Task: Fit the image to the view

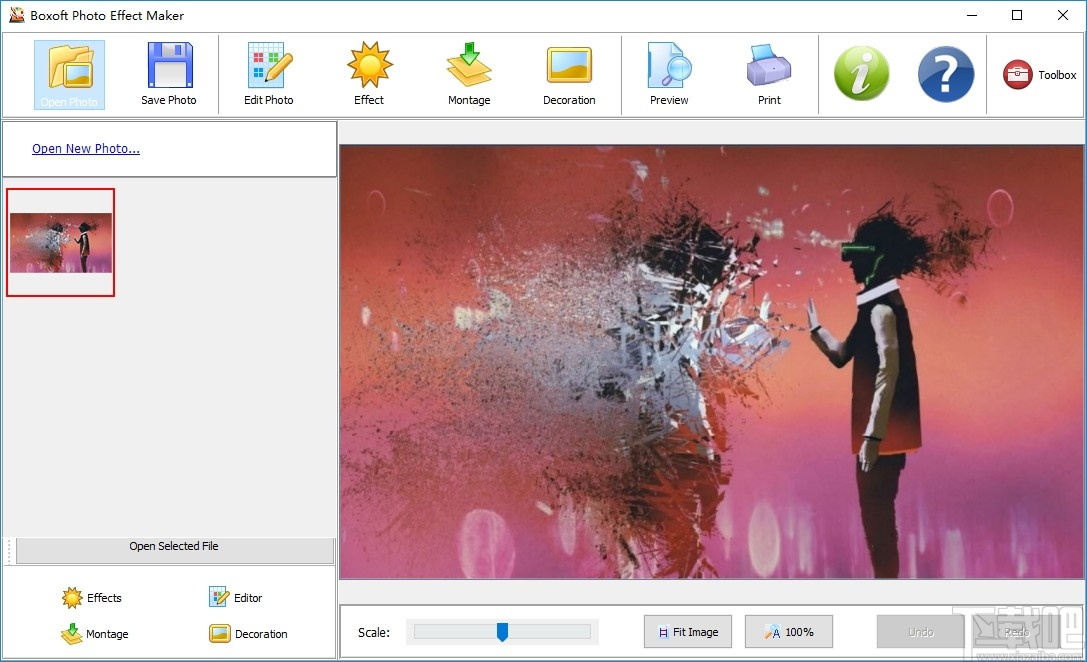Action: tap(688, 631)
